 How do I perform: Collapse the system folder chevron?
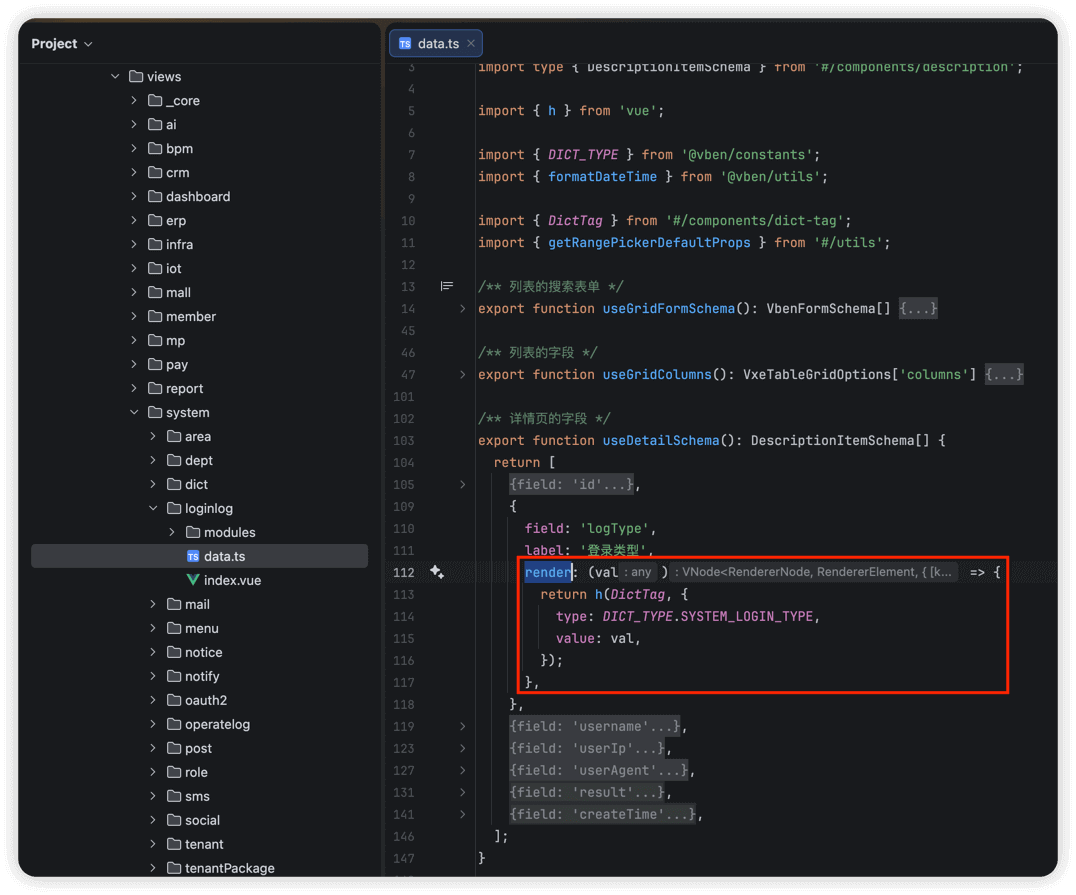click(134, 412)
